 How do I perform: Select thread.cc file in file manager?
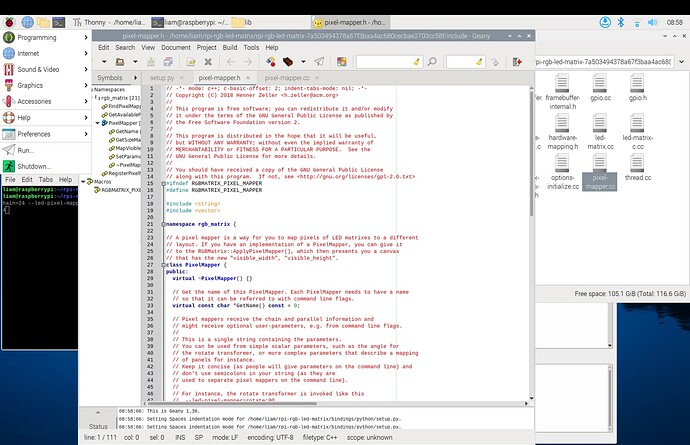pyautogui.click(x=638, y=168)
